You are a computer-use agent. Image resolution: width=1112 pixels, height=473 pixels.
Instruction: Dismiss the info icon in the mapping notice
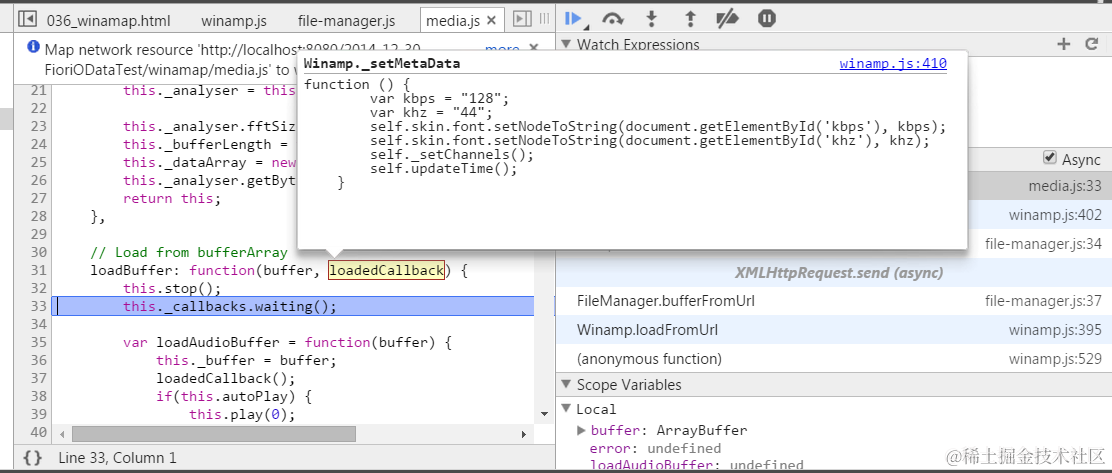[33, 48]
